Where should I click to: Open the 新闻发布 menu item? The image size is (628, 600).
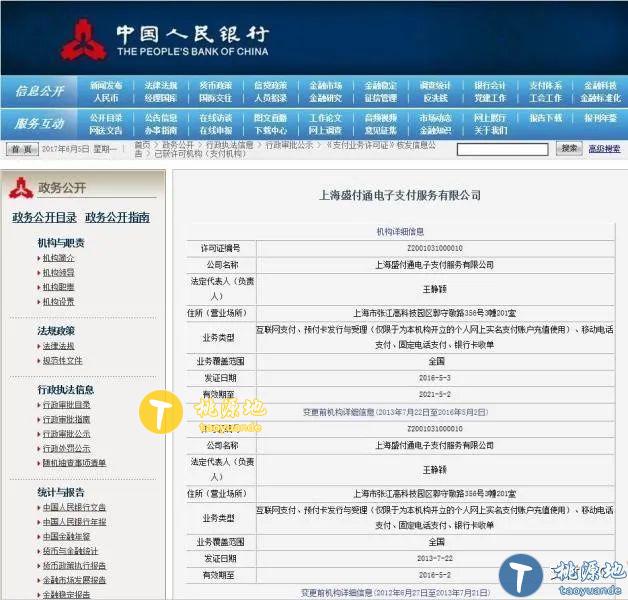pyautogui.click(x=106, y=85)
